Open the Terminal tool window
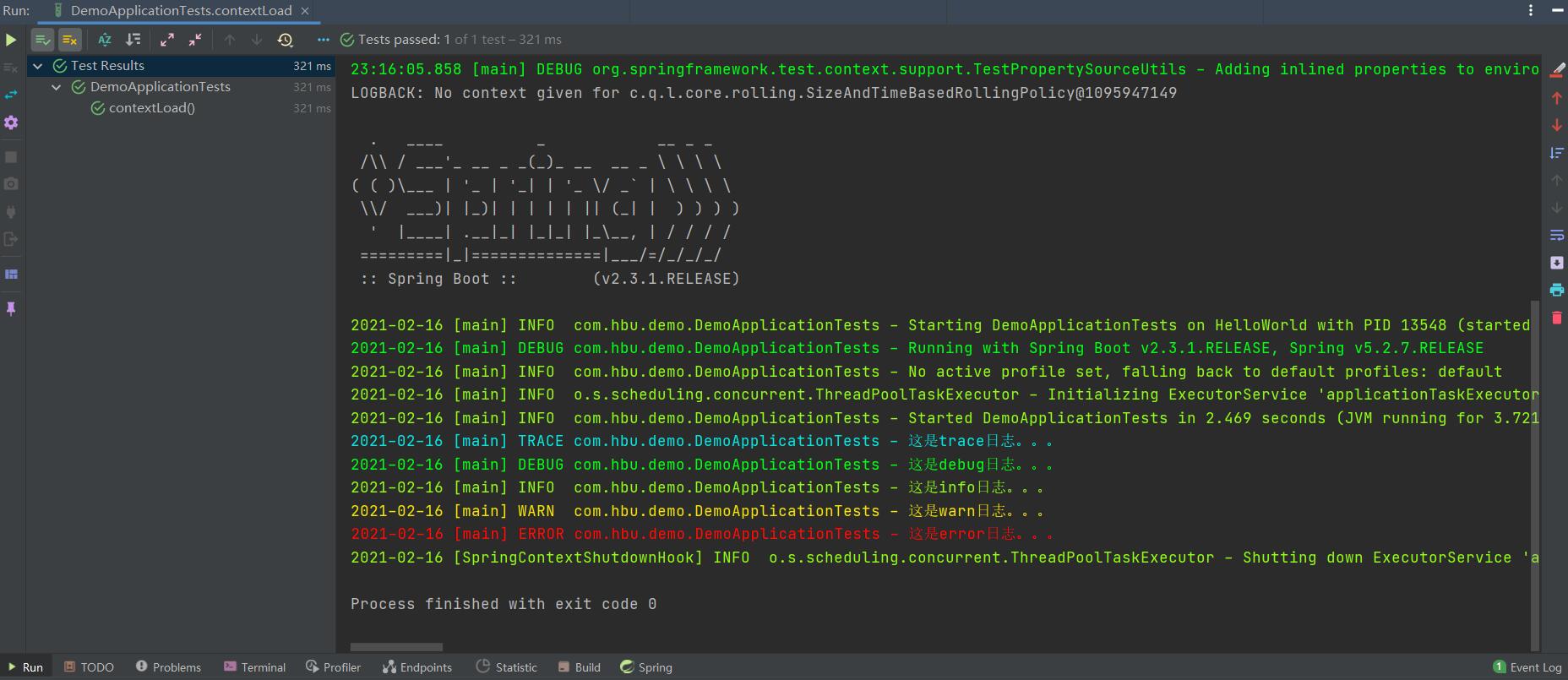 [x=254, y=667]
